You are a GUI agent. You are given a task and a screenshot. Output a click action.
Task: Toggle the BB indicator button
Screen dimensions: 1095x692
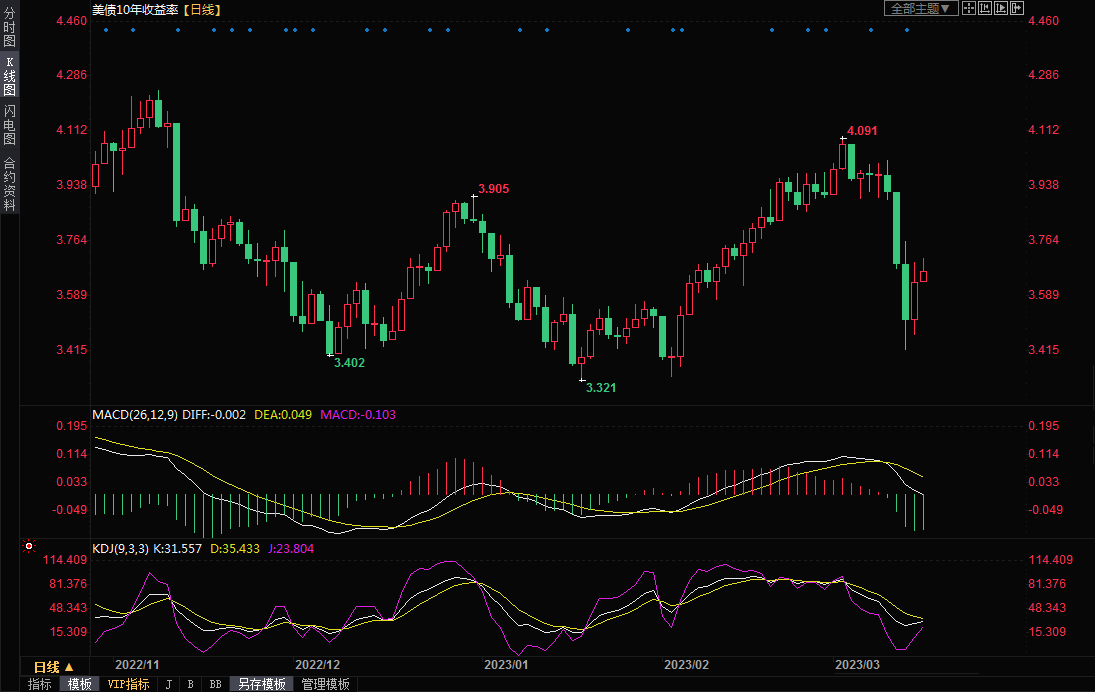point(215,684)
